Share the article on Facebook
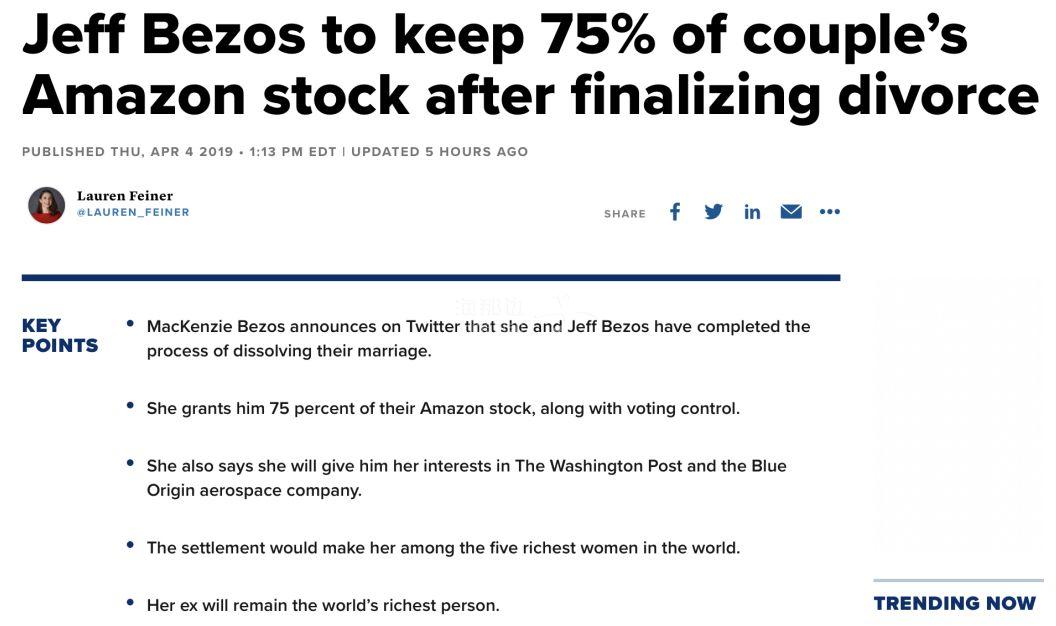1056x626 pixels. point(675,212)
